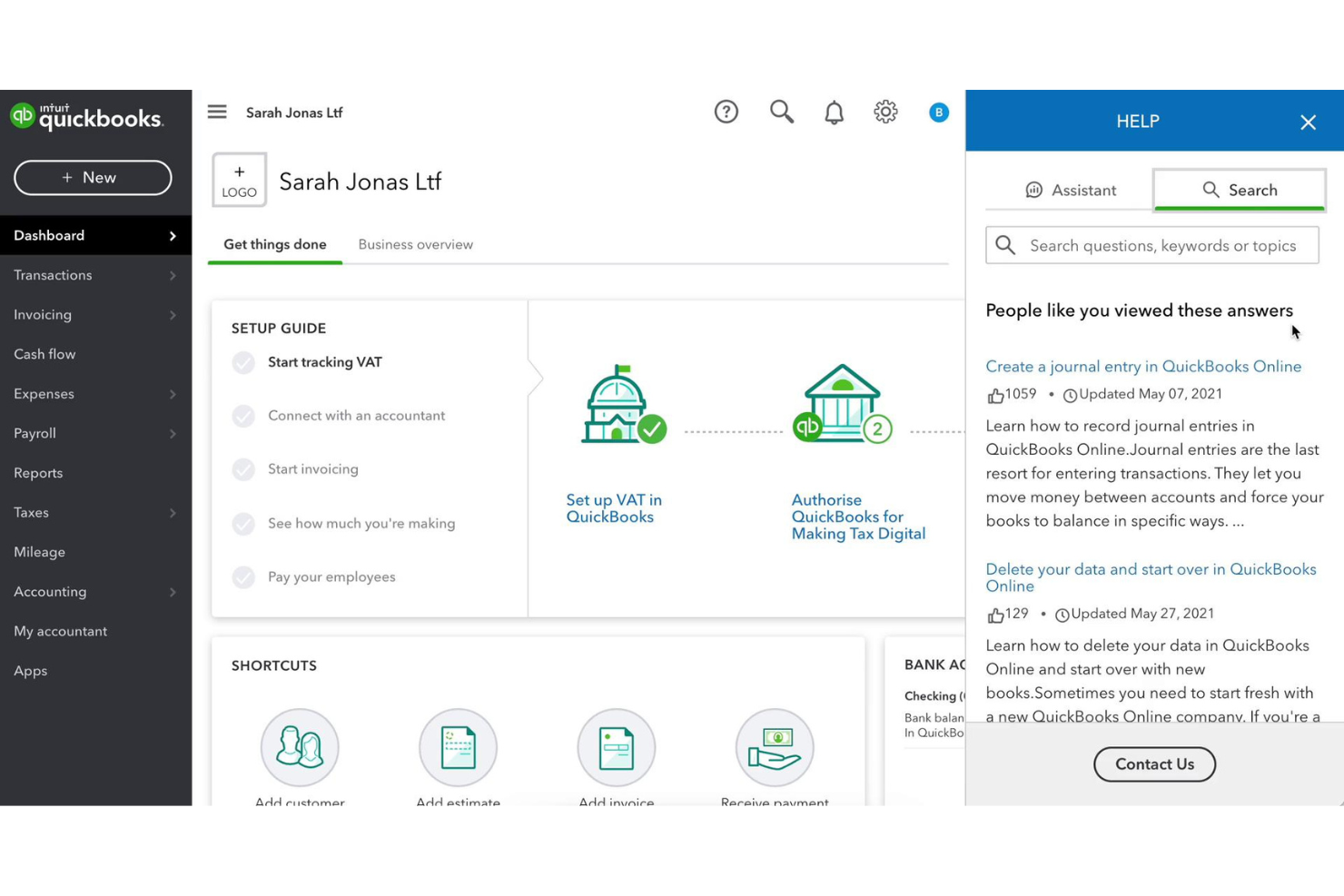1344x896 pixels.
Task: Open Delete your data and start over link
Action: (1151, 577)
